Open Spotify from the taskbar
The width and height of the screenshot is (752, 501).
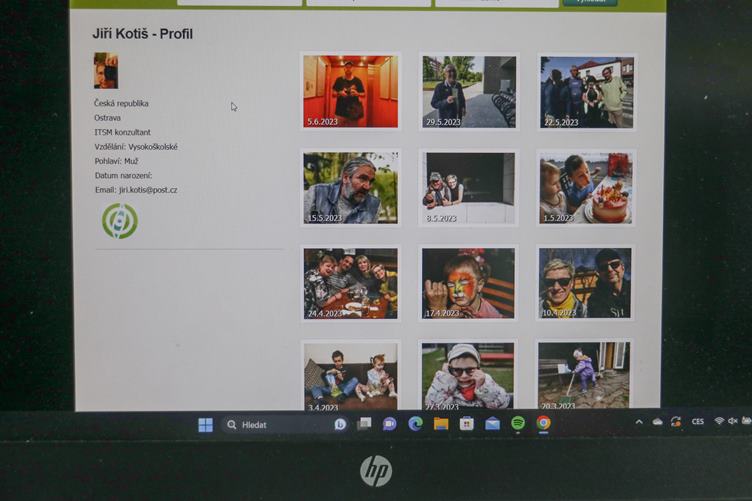517,423
